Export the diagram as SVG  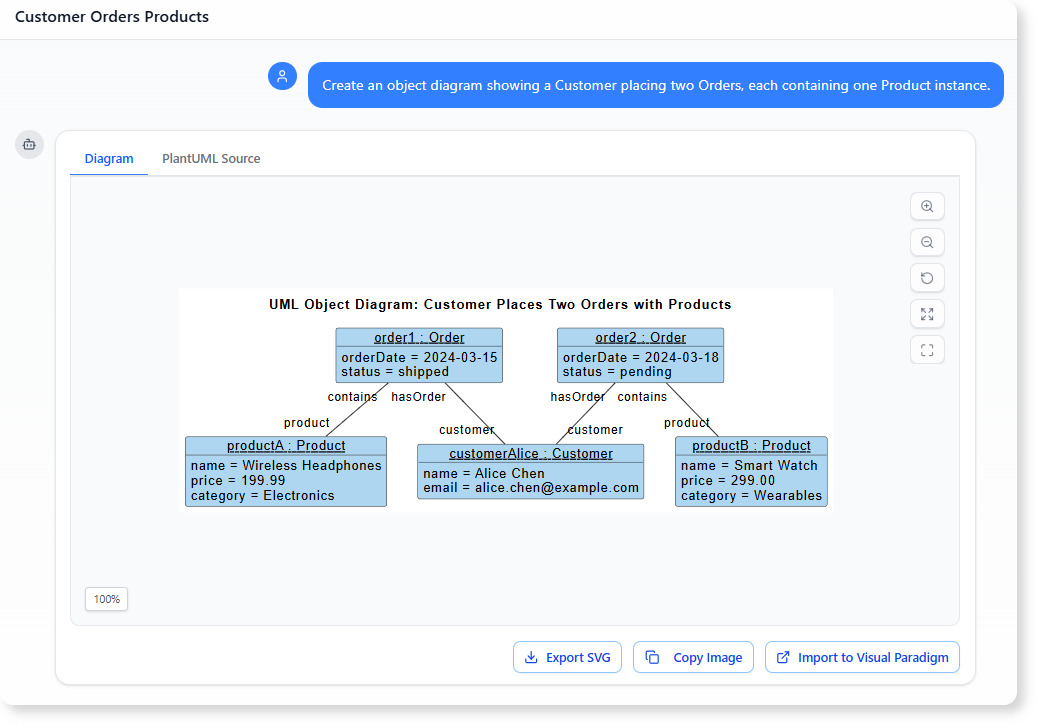(x=567, y=657)
